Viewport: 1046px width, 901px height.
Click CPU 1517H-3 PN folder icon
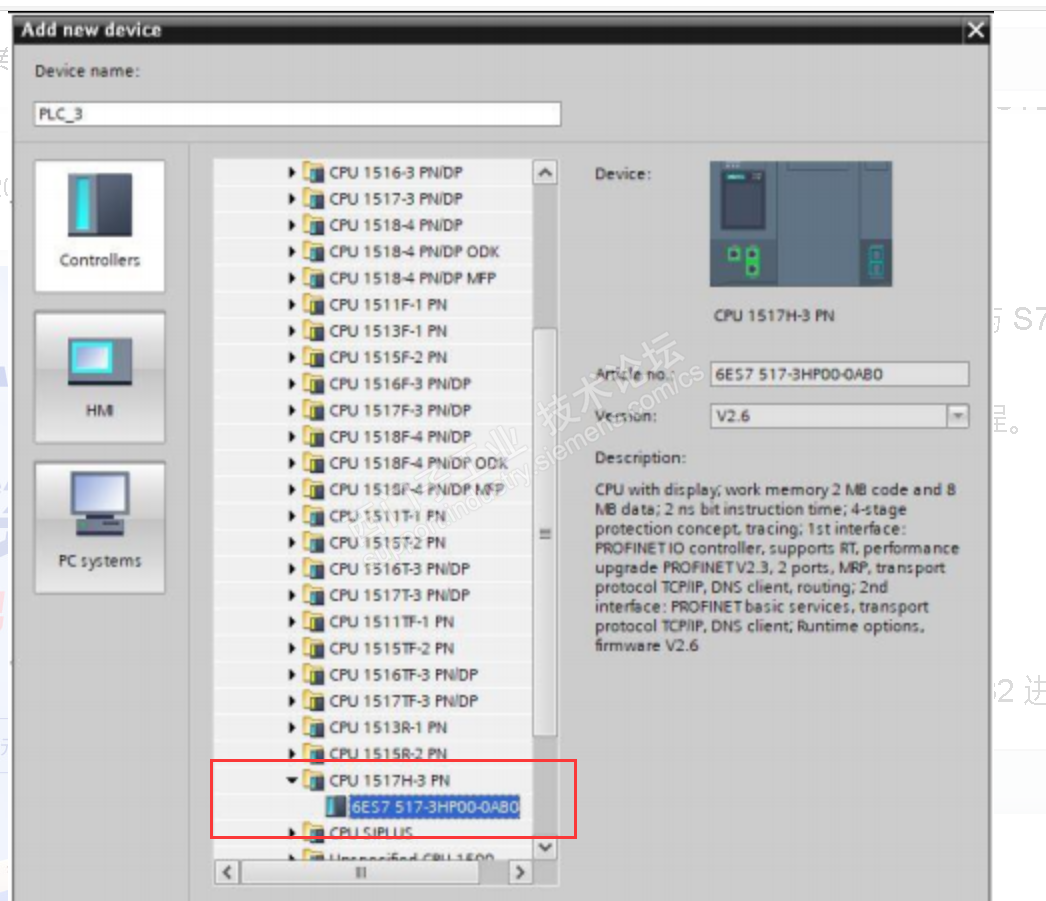tap(314, 780)
